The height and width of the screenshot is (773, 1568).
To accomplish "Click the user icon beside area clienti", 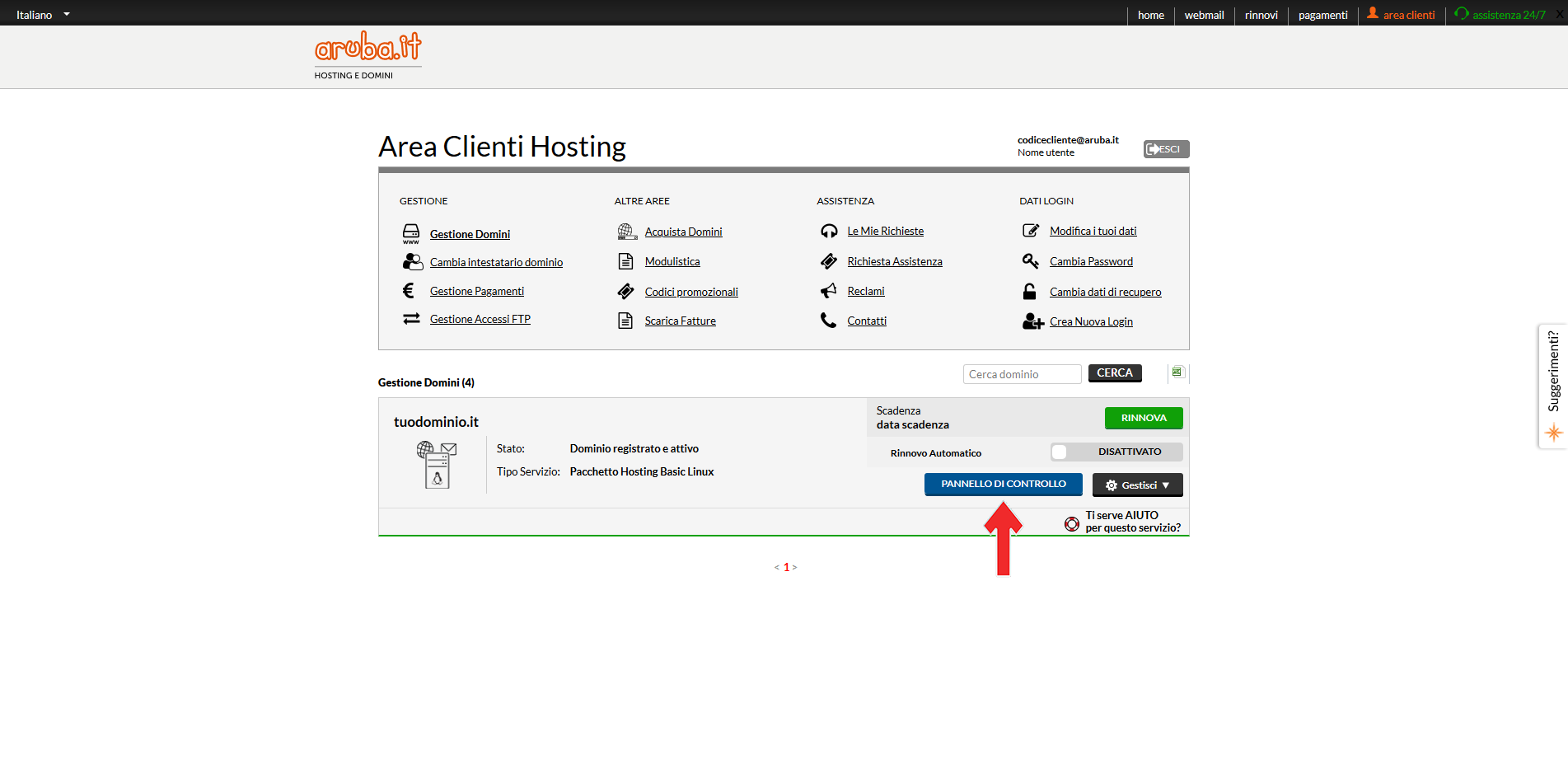I will pos(1373,13).
